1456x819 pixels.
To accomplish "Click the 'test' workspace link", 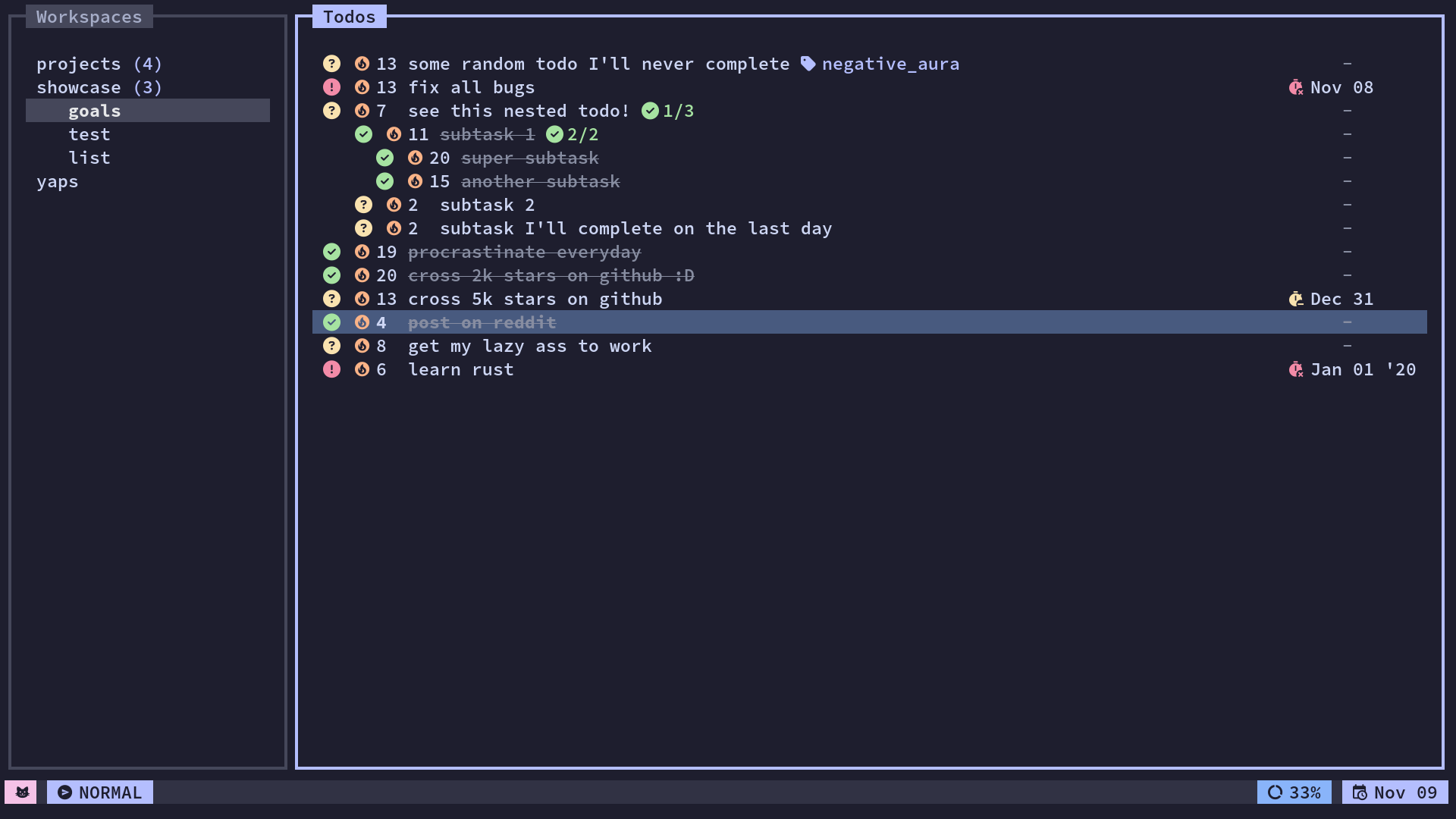I will click(89, 134).
